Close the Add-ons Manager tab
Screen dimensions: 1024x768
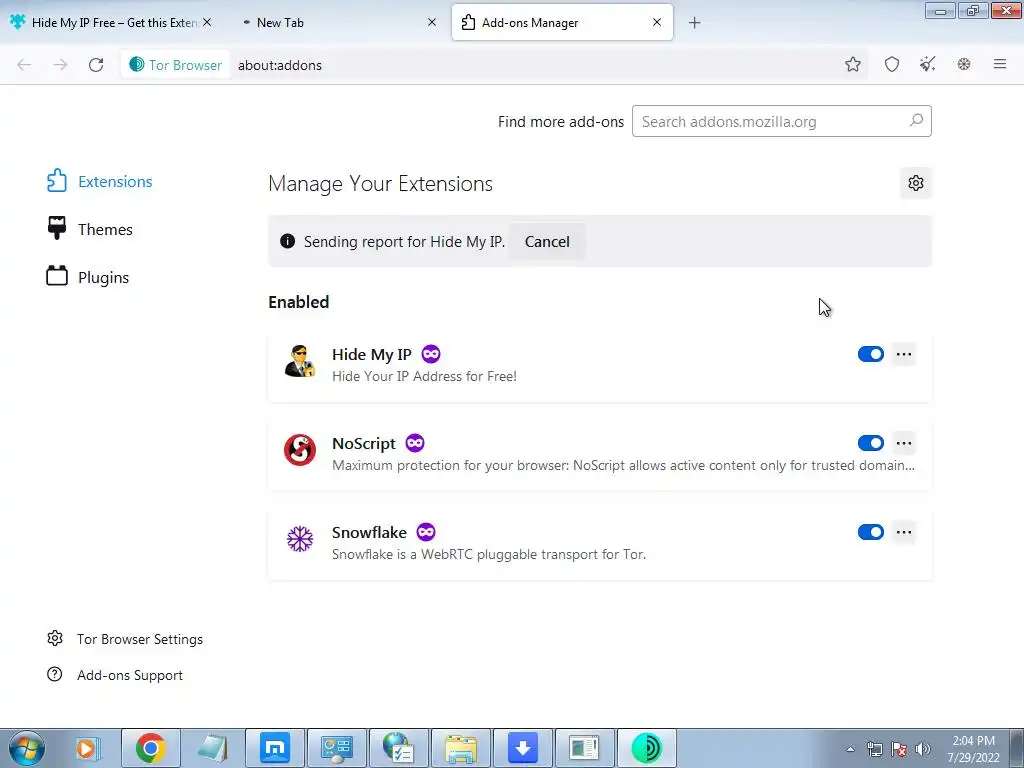[657, 22]
